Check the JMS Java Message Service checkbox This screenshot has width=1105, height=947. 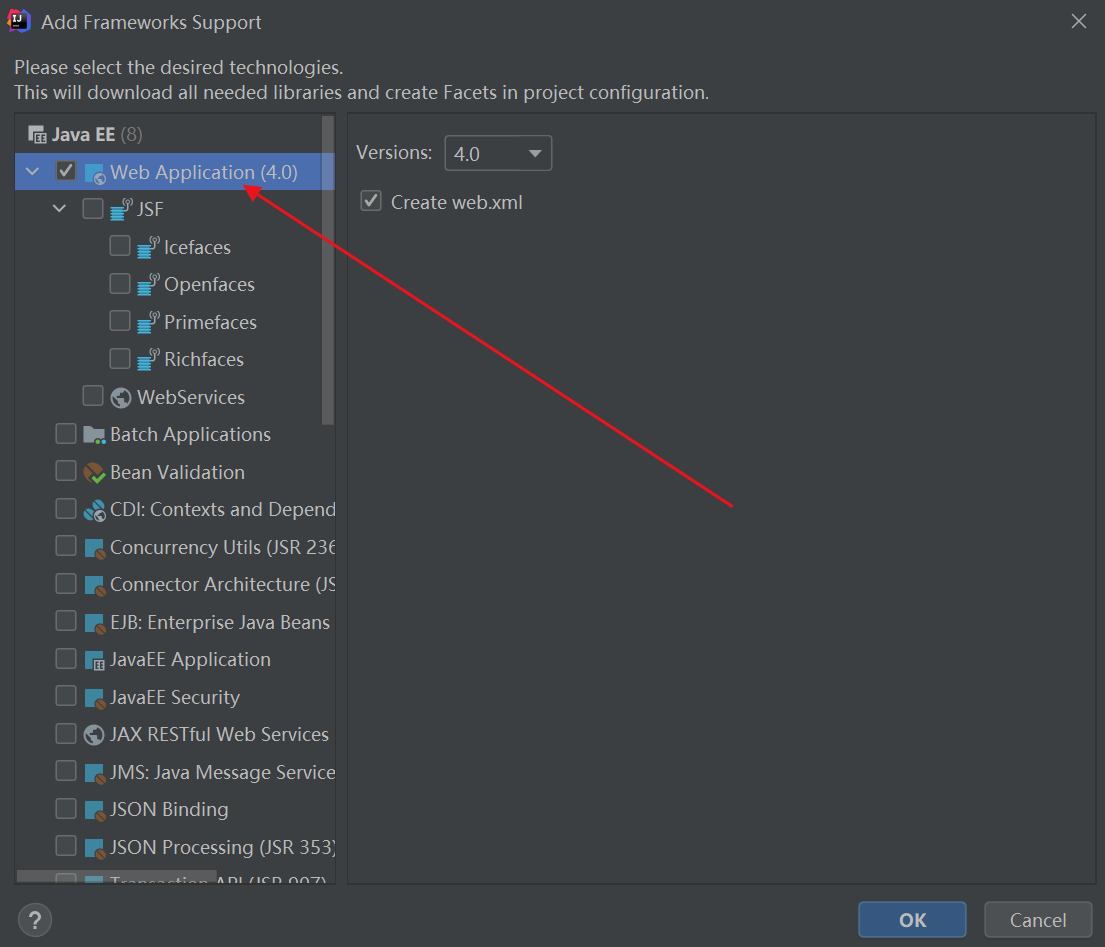pos(66,771)
